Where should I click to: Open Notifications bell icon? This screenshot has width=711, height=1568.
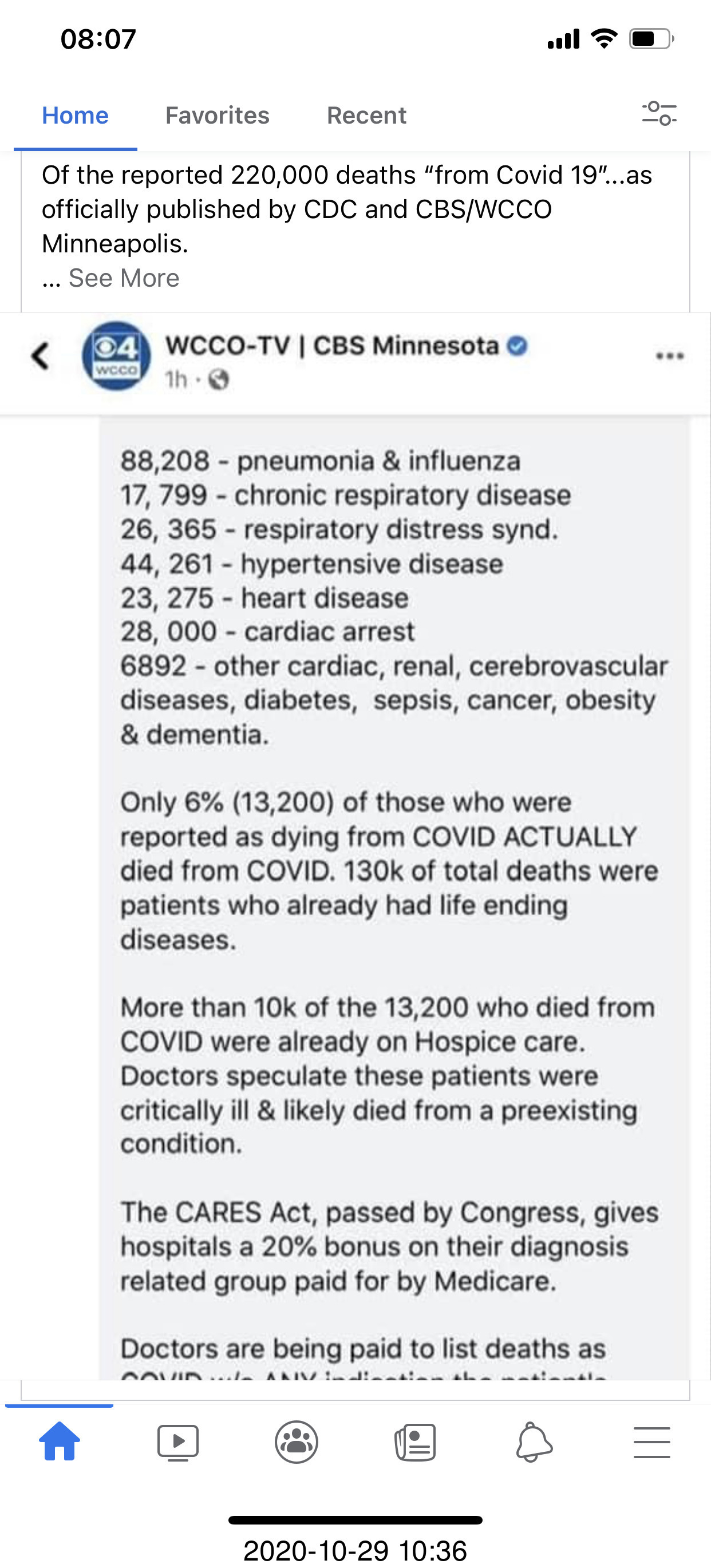coord(534,1442)
